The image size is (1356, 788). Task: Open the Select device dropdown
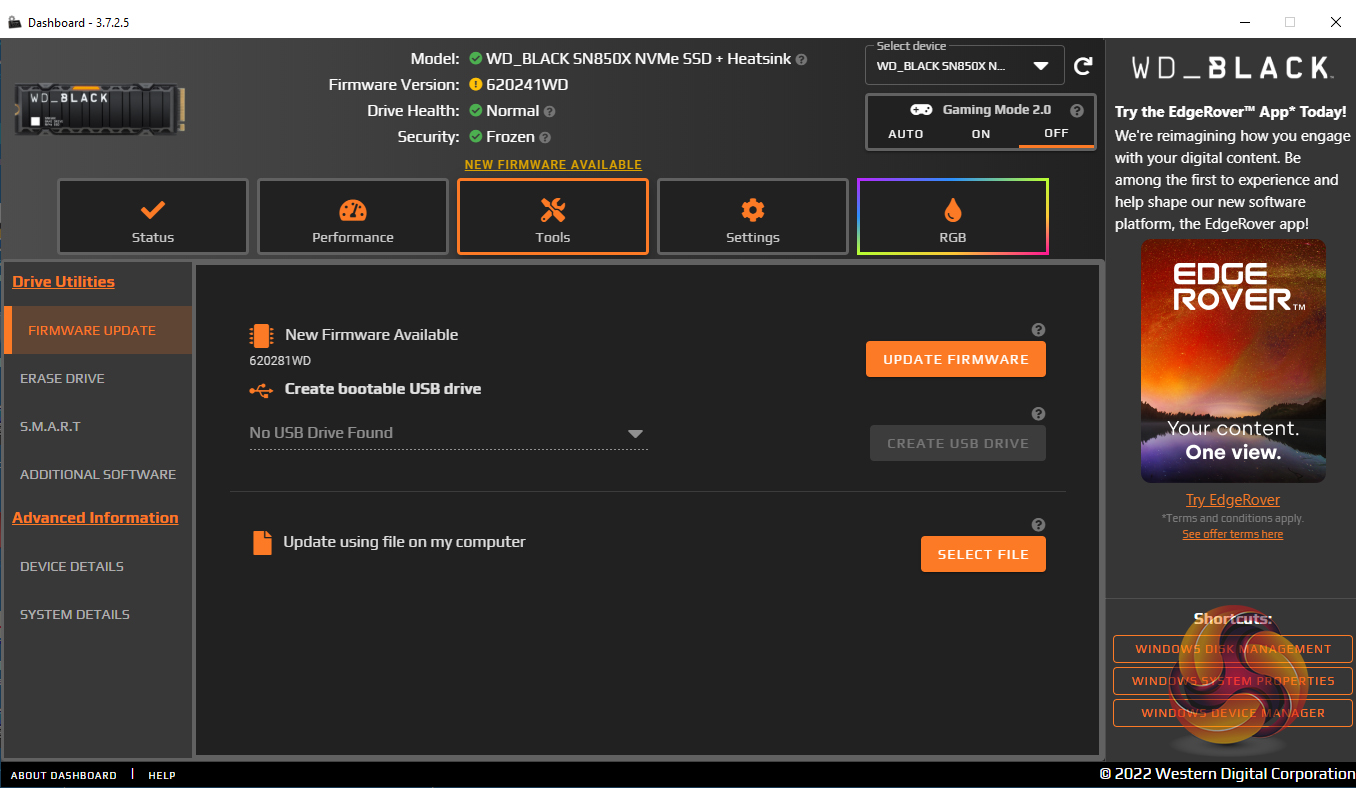(964, 66)
